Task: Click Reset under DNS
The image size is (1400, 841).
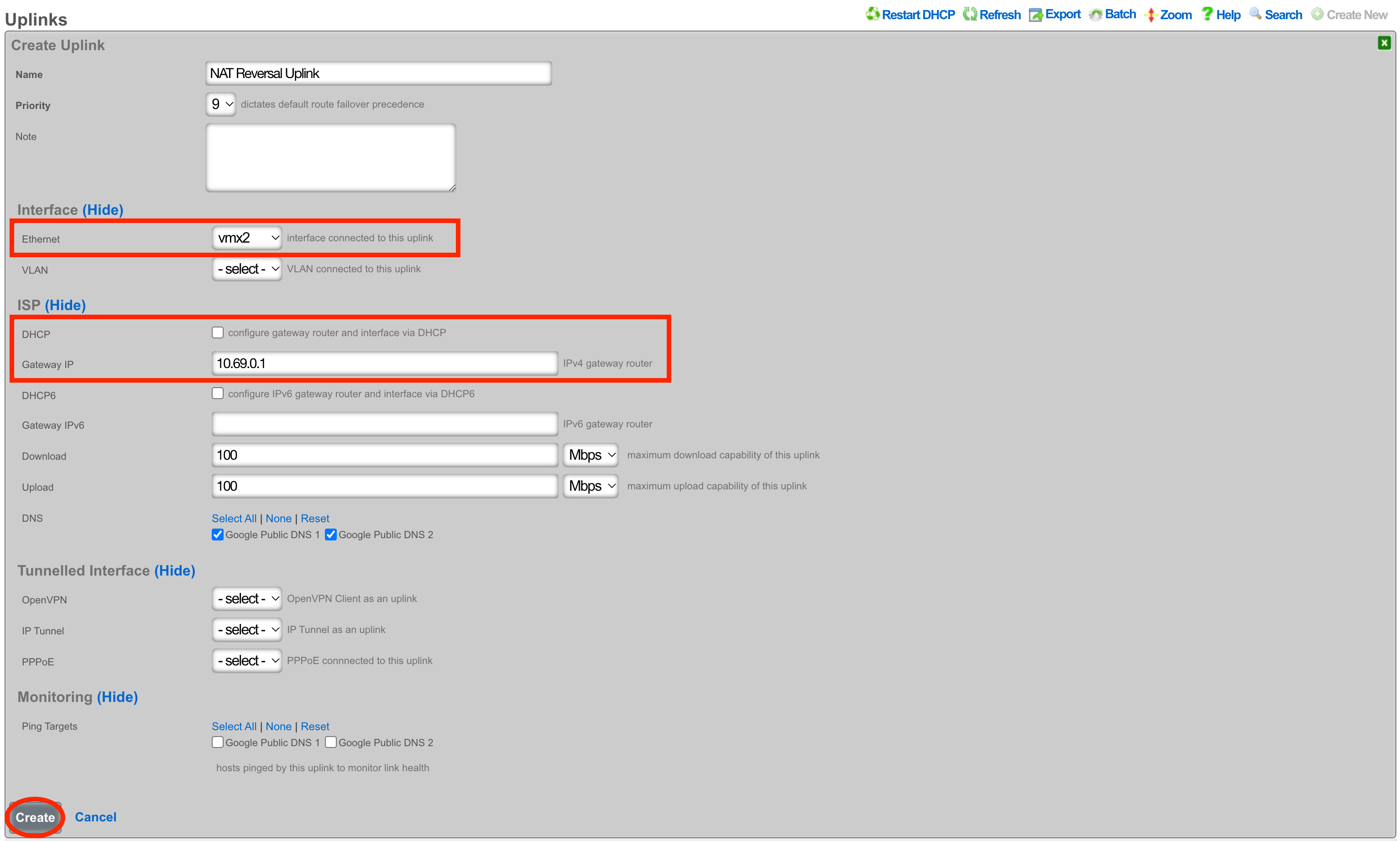Action: pos(315,519)
